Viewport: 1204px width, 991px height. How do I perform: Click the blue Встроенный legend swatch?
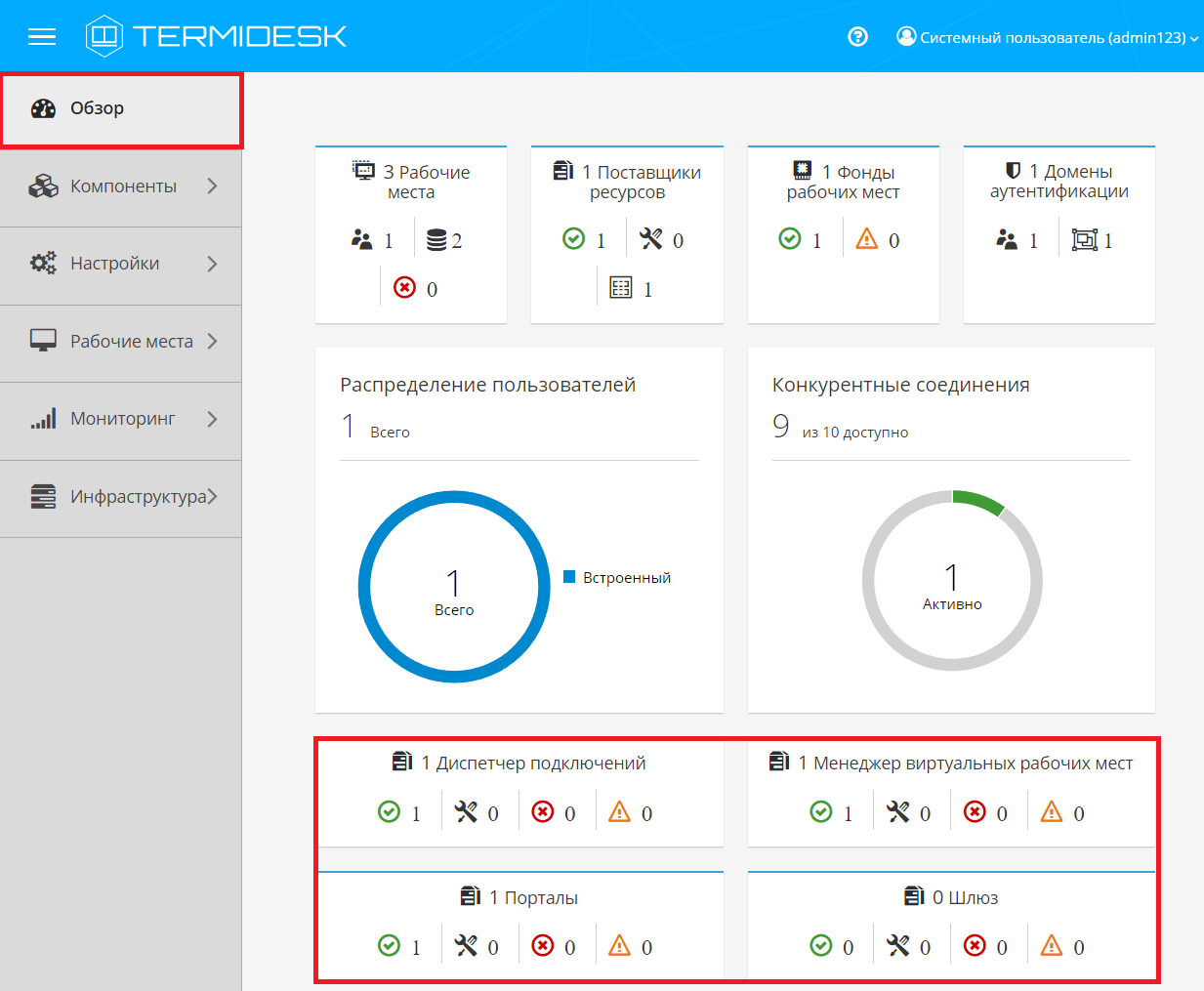click(x=569, y=577)
